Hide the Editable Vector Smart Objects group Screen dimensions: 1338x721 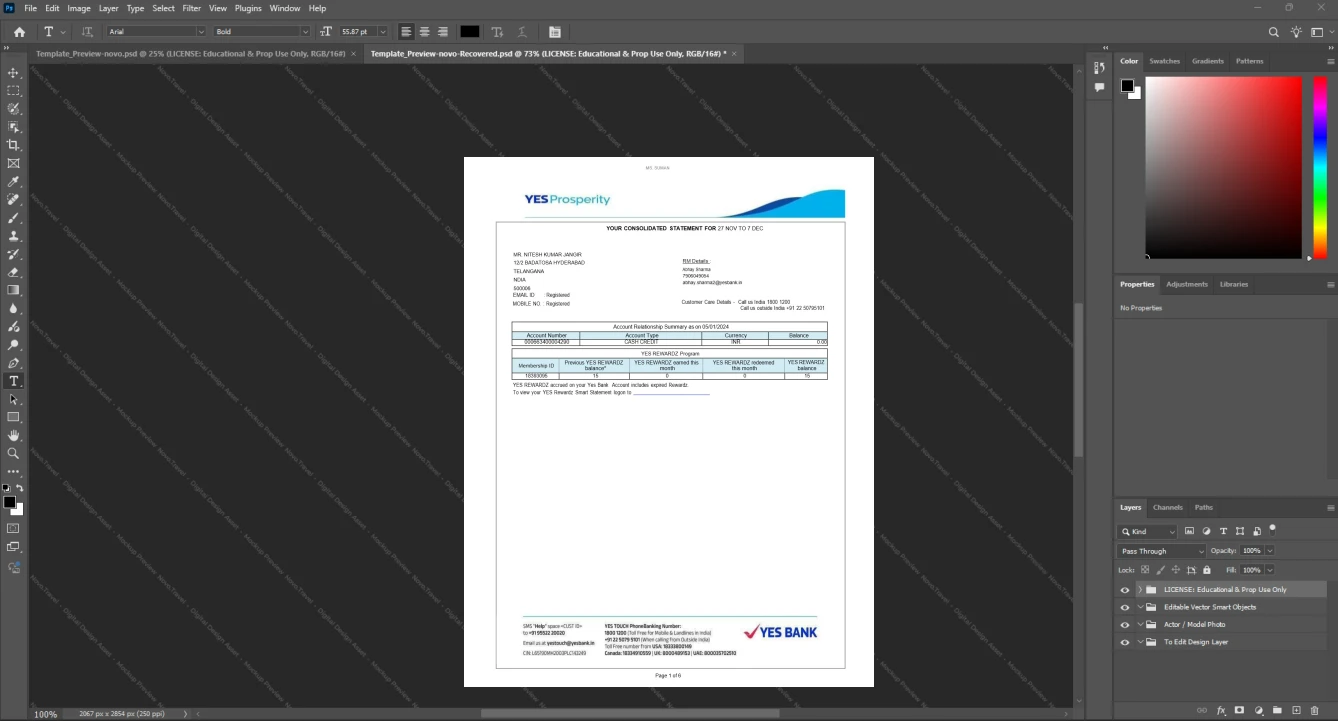(x=1125, y=607)
